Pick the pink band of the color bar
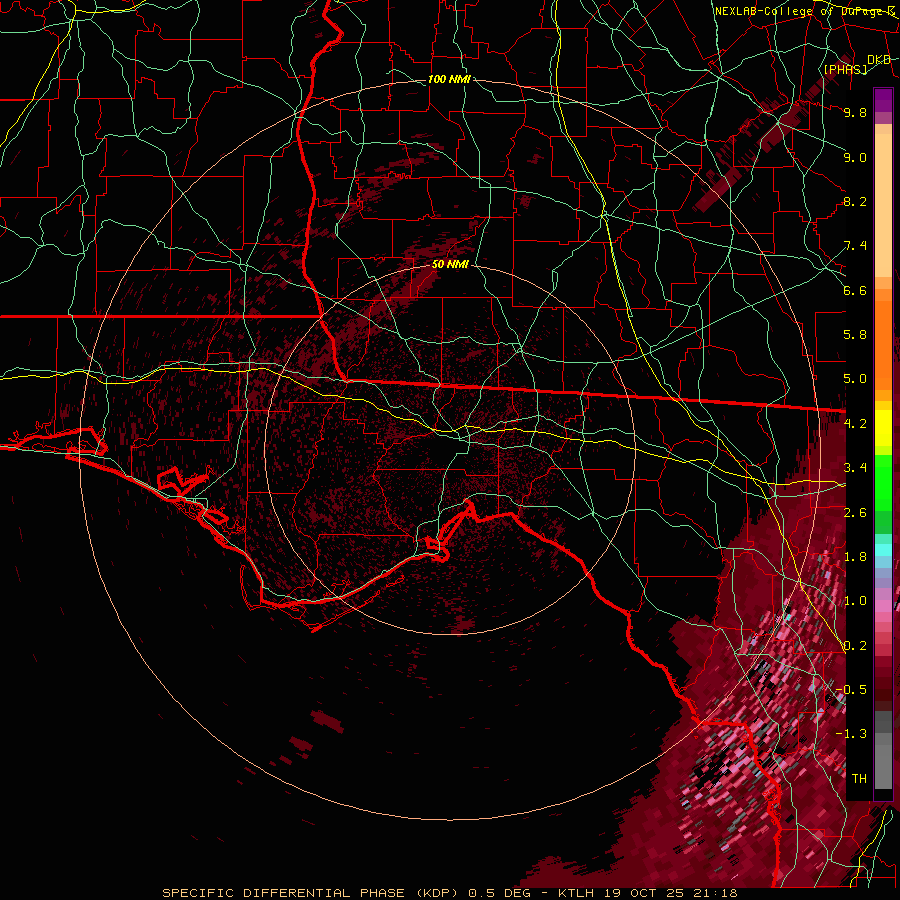This screenshot has height=900, width=900. 883,606
